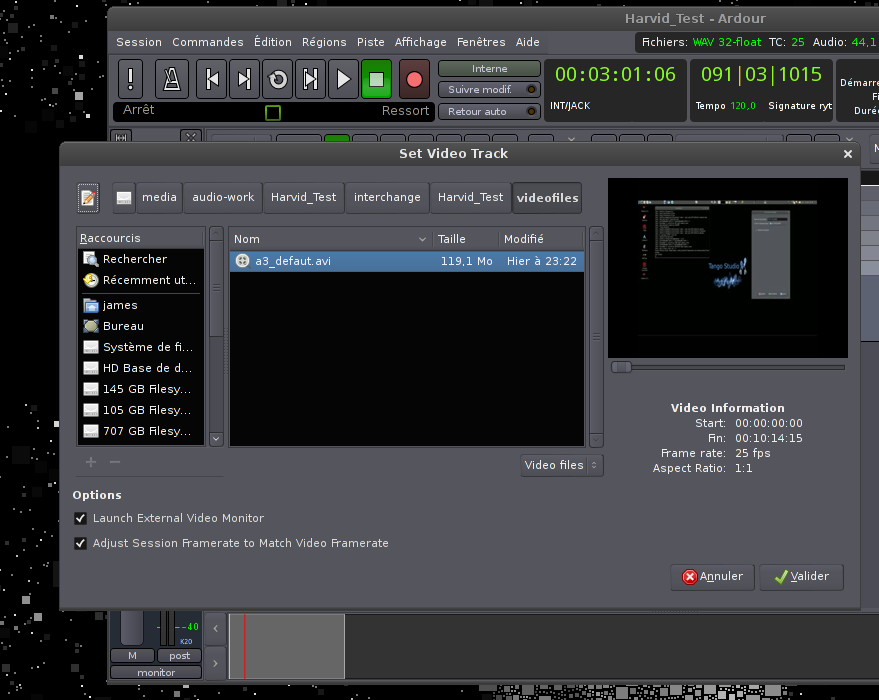Click the panic exclamation button in Ardour
The width and height of the screenshot is (879, 700).
pyautogui.click(x=131, y=79)
